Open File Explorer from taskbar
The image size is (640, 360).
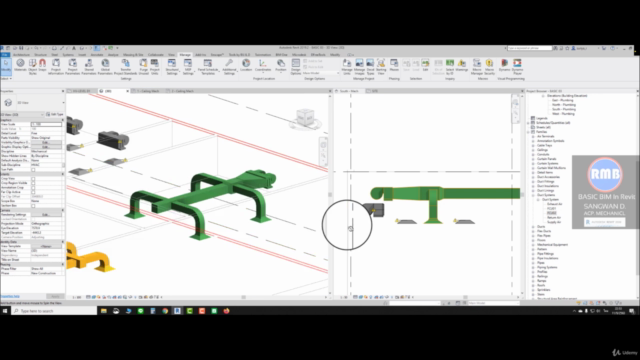104,311
